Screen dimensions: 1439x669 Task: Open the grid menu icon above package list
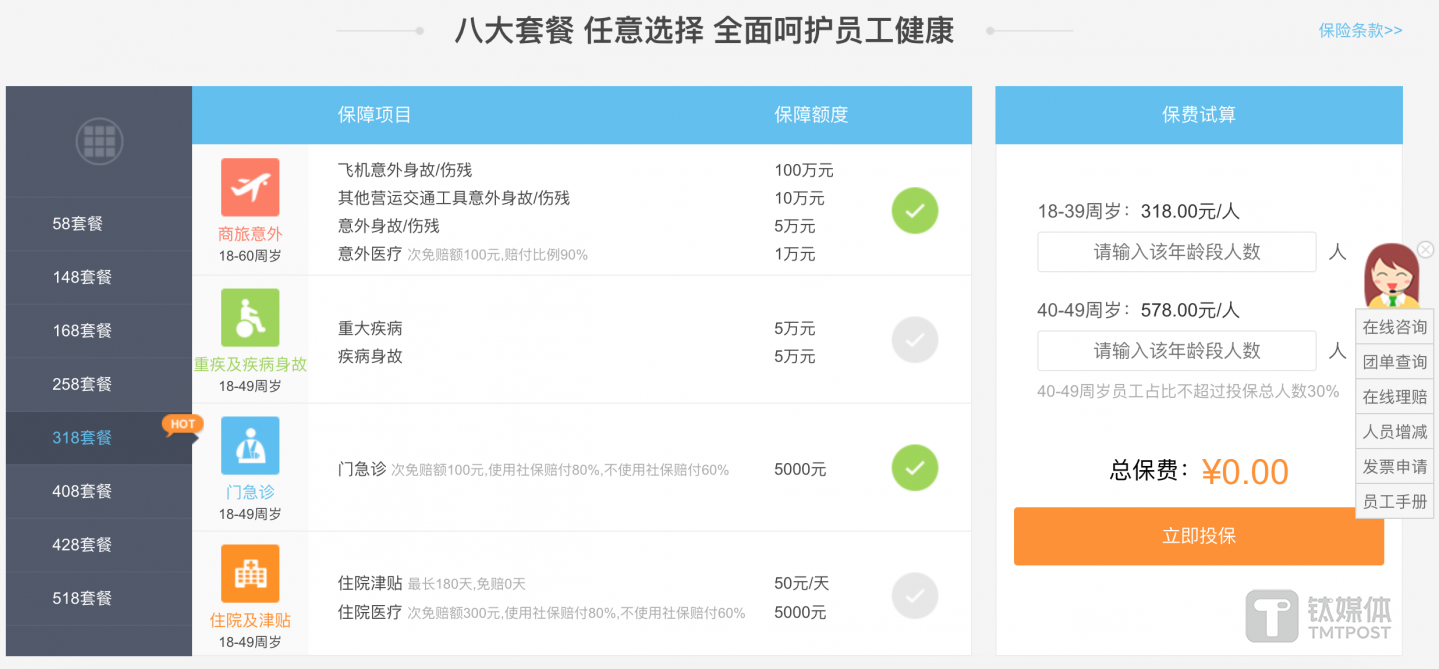pyautogui.click(x=98, y=141)
